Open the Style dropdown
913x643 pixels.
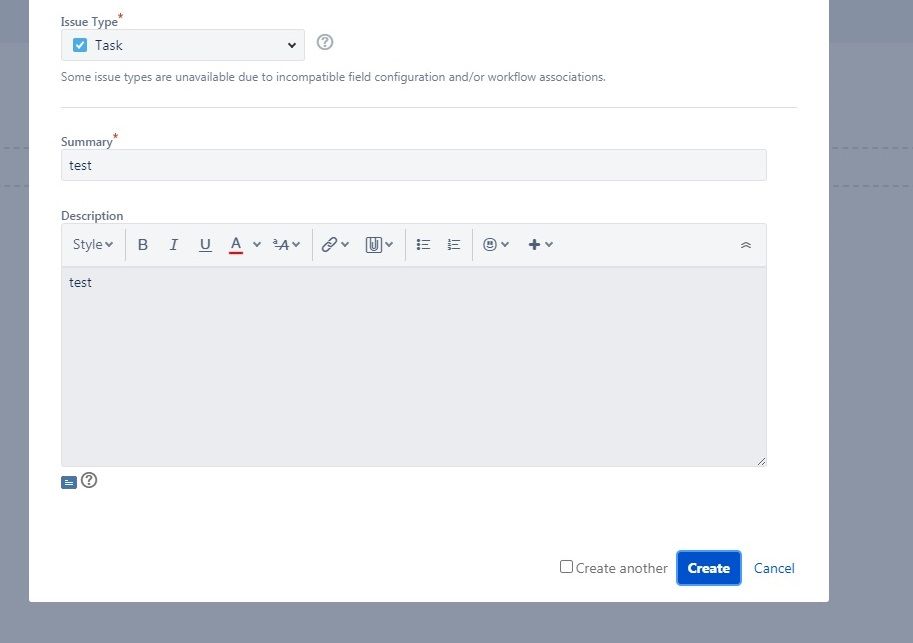pos(93,245)
